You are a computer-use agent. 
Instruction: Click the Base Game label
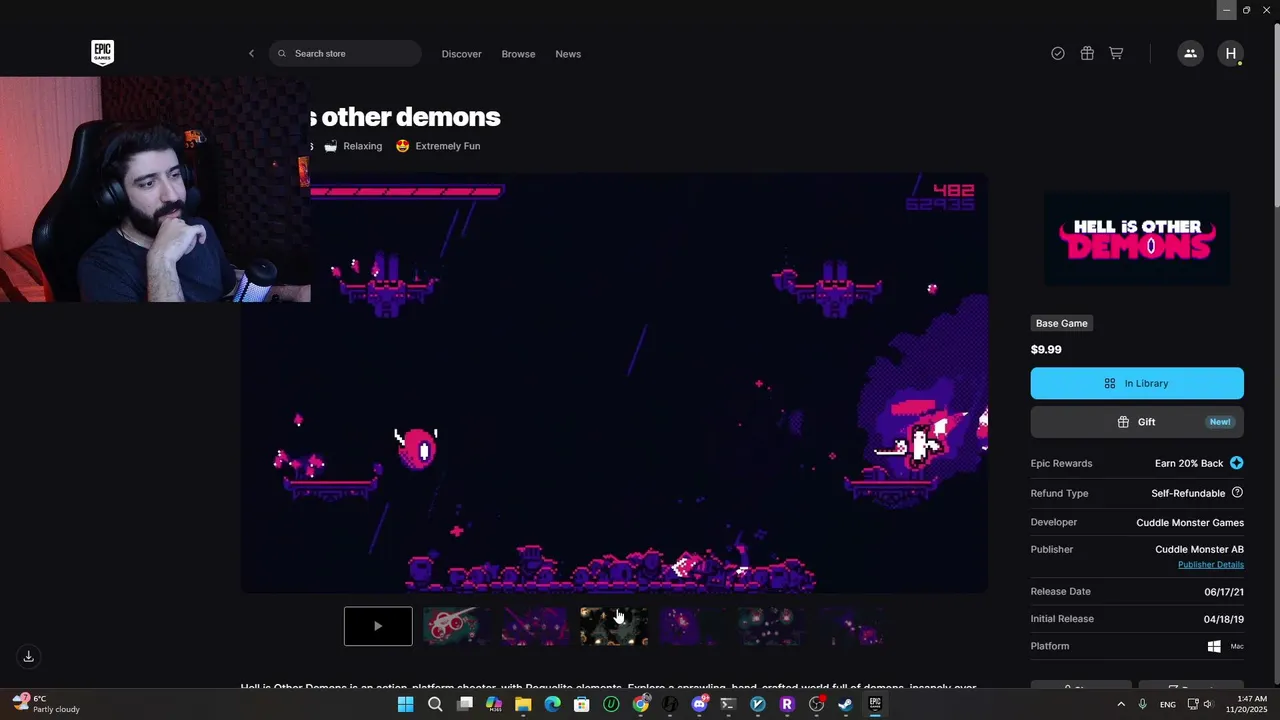1061,323
